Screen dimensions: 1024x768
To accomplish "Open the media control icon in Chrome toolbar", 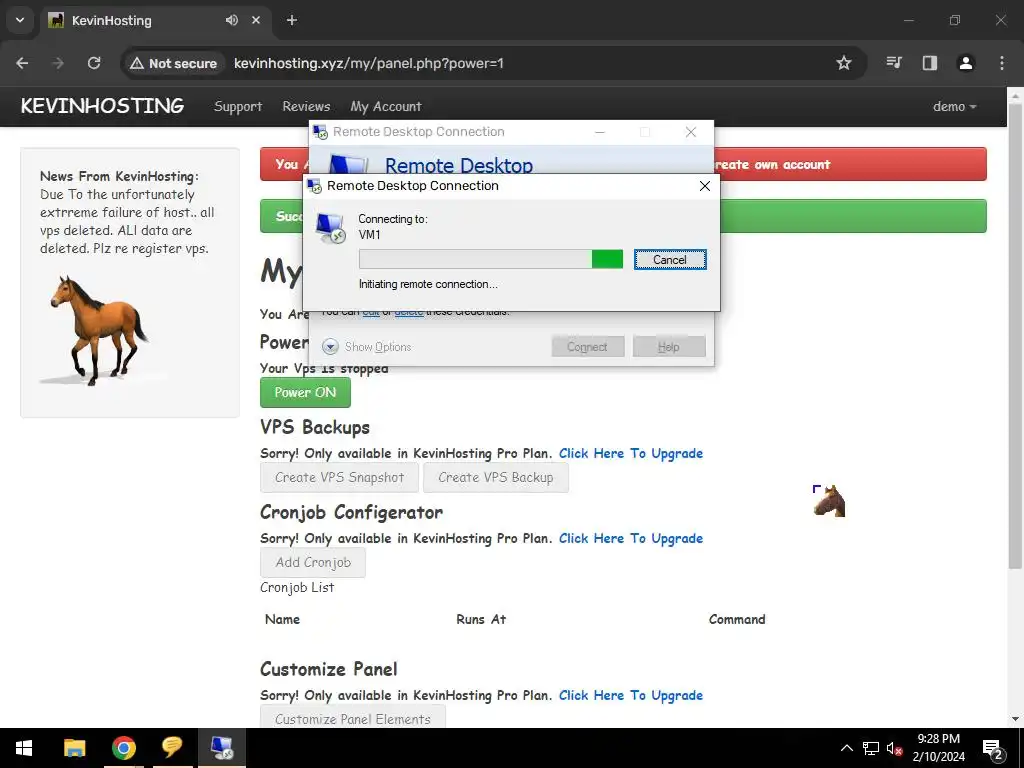I will [894, 63].
